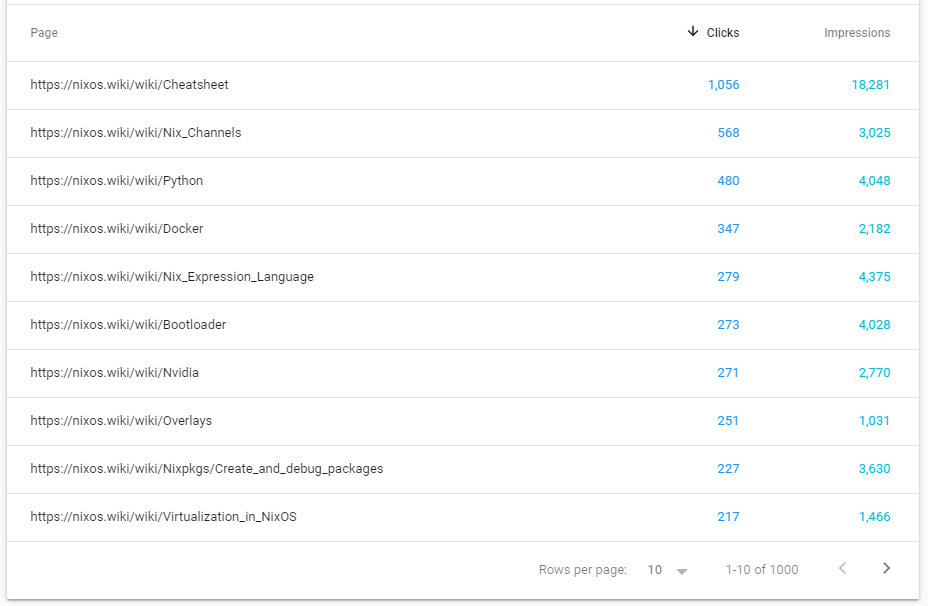Click the 1,056 clicks value
This screenshot has width=928, height=606.
723,85
